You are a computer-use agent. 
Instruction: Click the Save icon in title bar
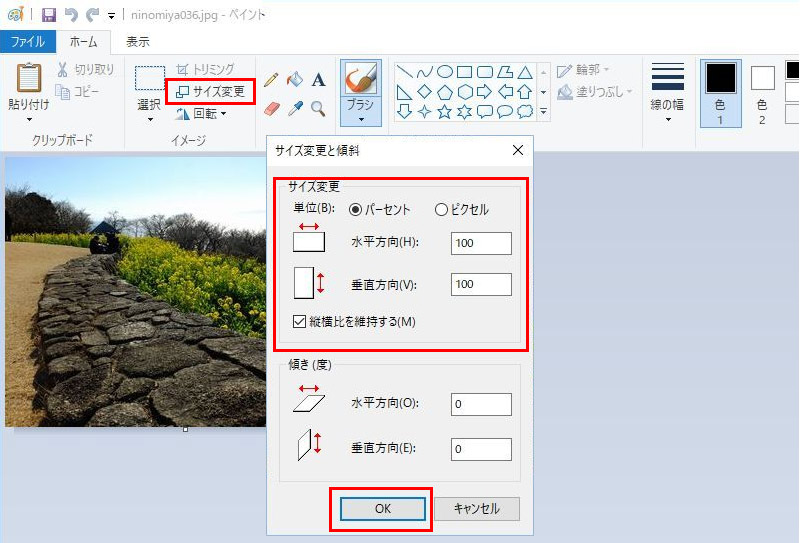(48, 15)
